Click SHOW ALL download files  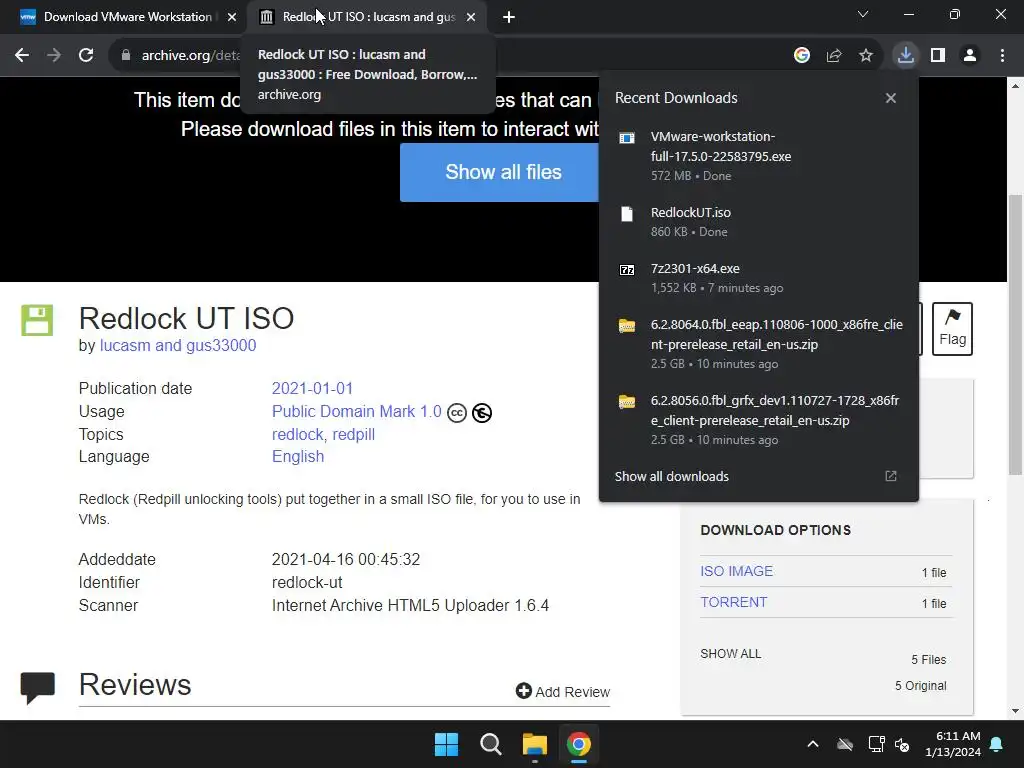[x=730, y=654]
